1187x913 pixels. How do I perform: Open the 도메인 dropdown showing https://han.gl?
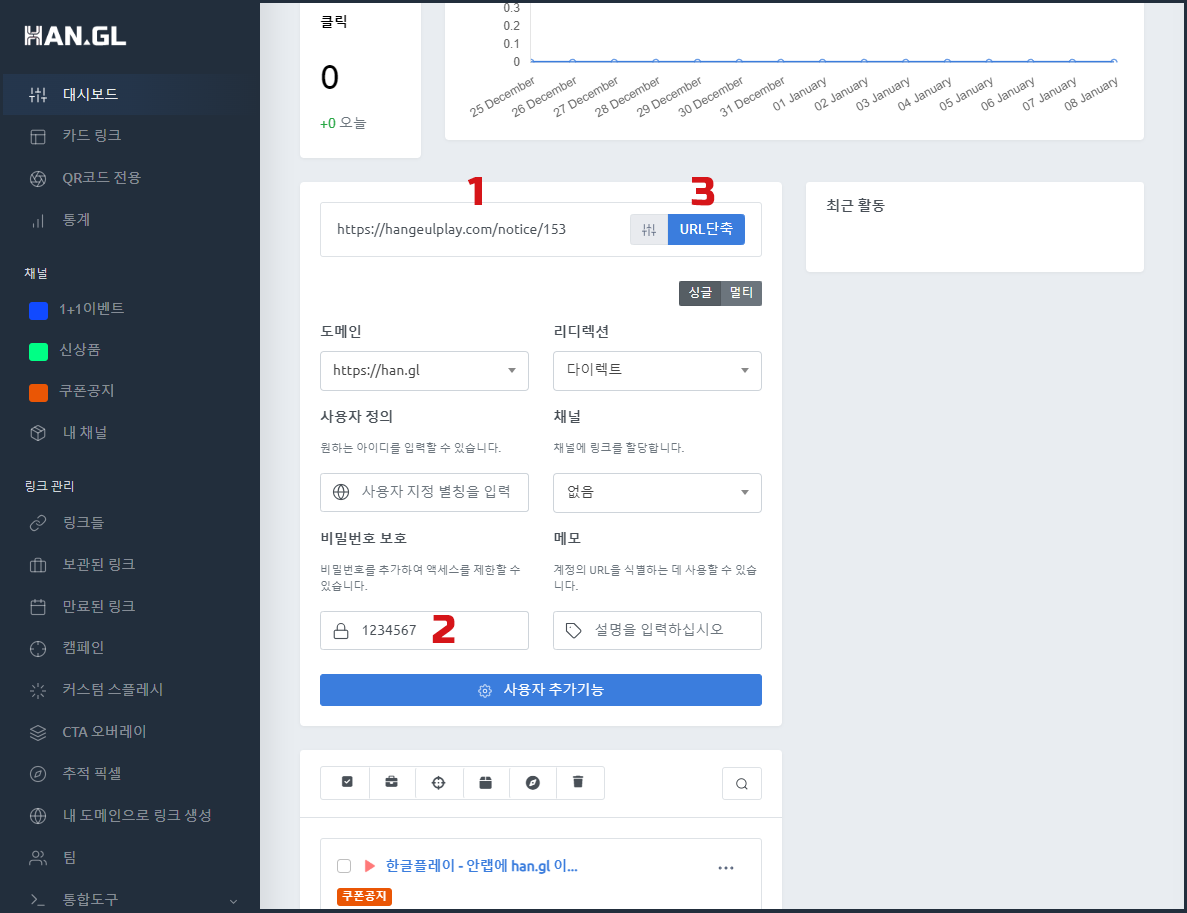coord(424,371)
